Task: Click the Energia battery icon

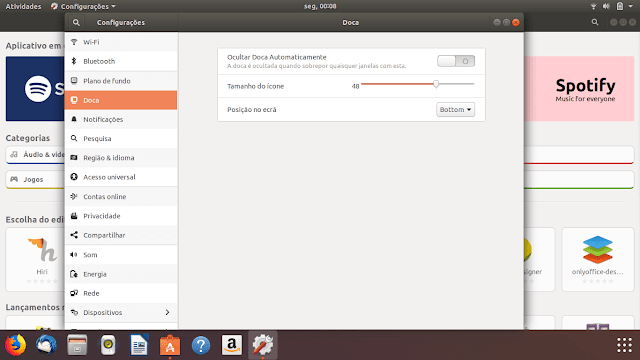Action: pyautogui.click(x=74, y=274)
